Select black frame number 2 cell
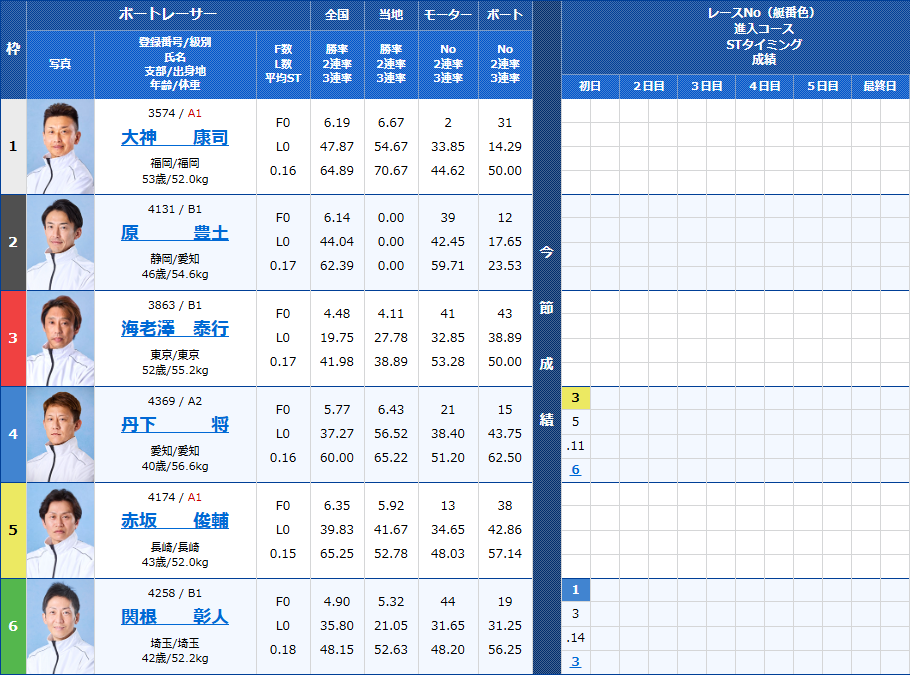Viewport: 910px width, 675px height. coord(13,243)
